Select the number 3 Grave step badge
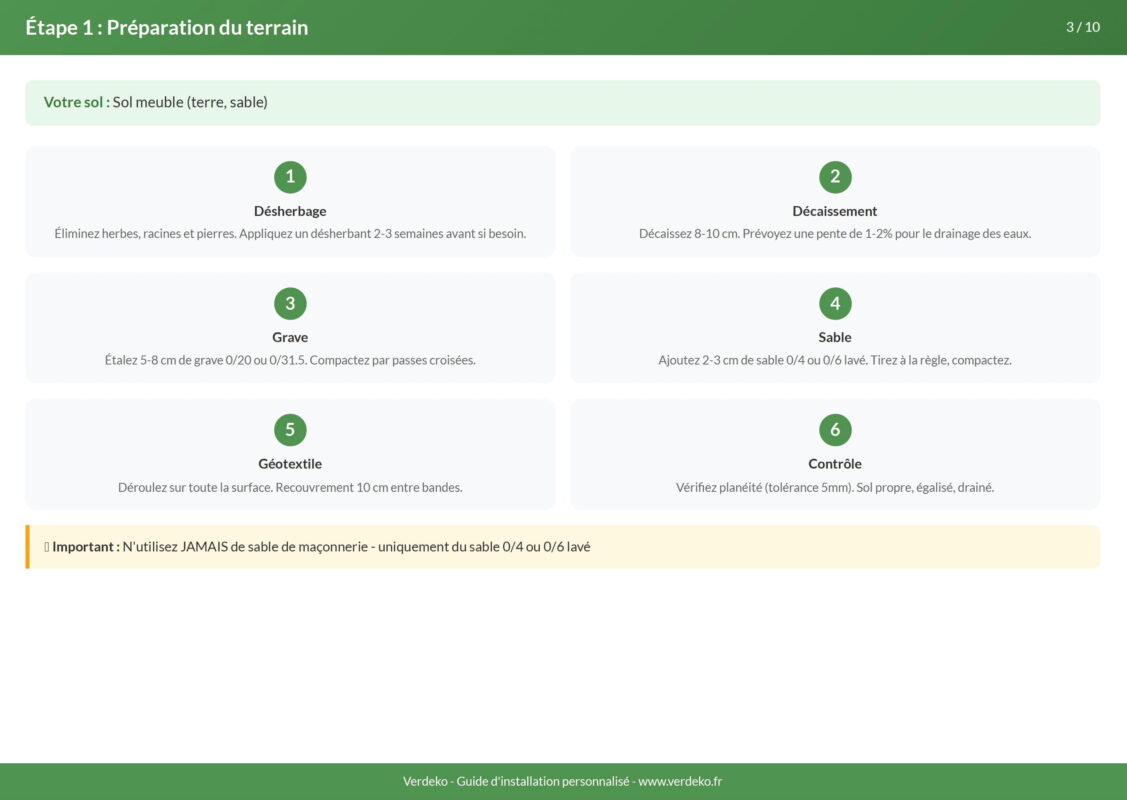 coord(290,303)
